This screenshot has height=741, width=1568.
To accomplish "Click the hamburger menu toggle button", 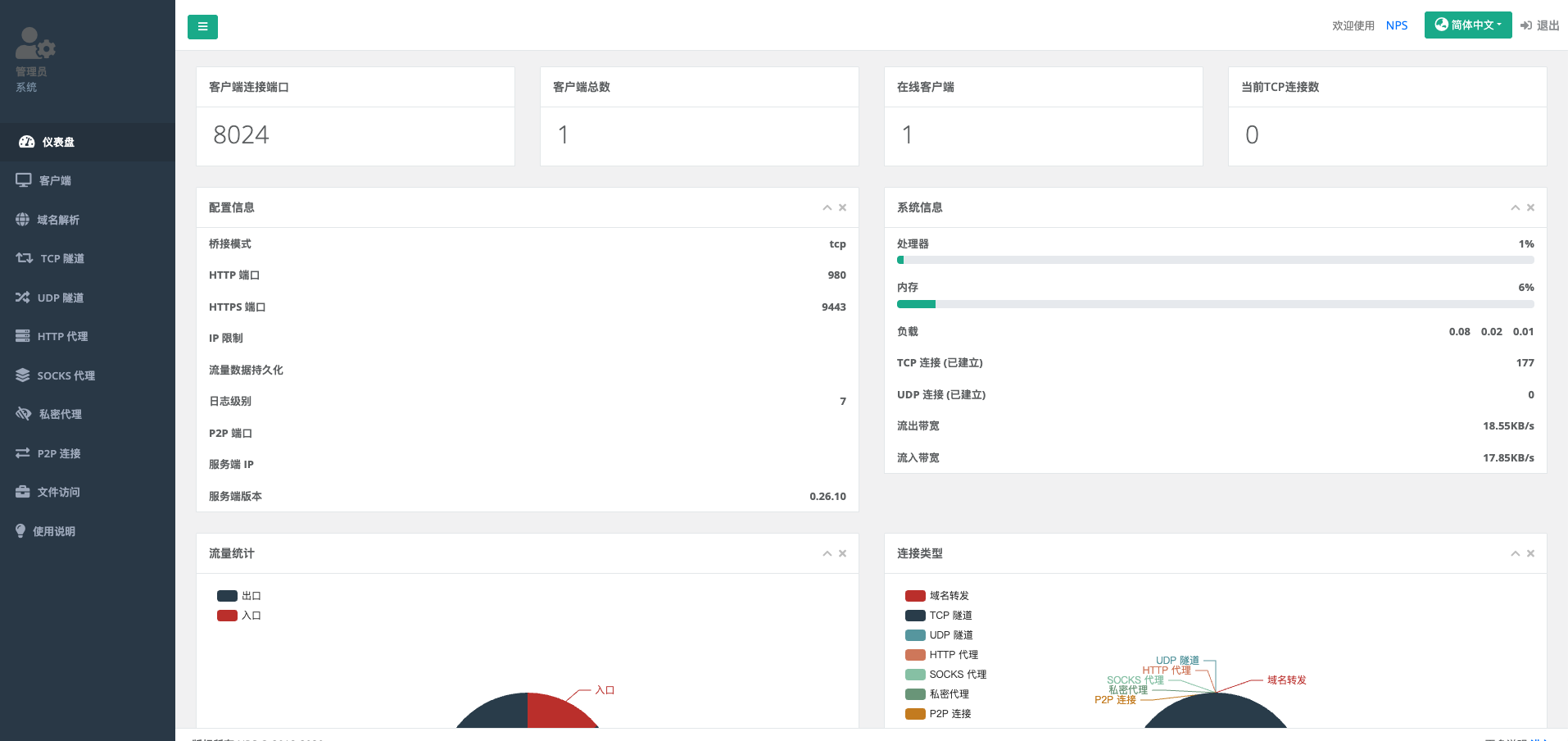I will tap(202, 27).
